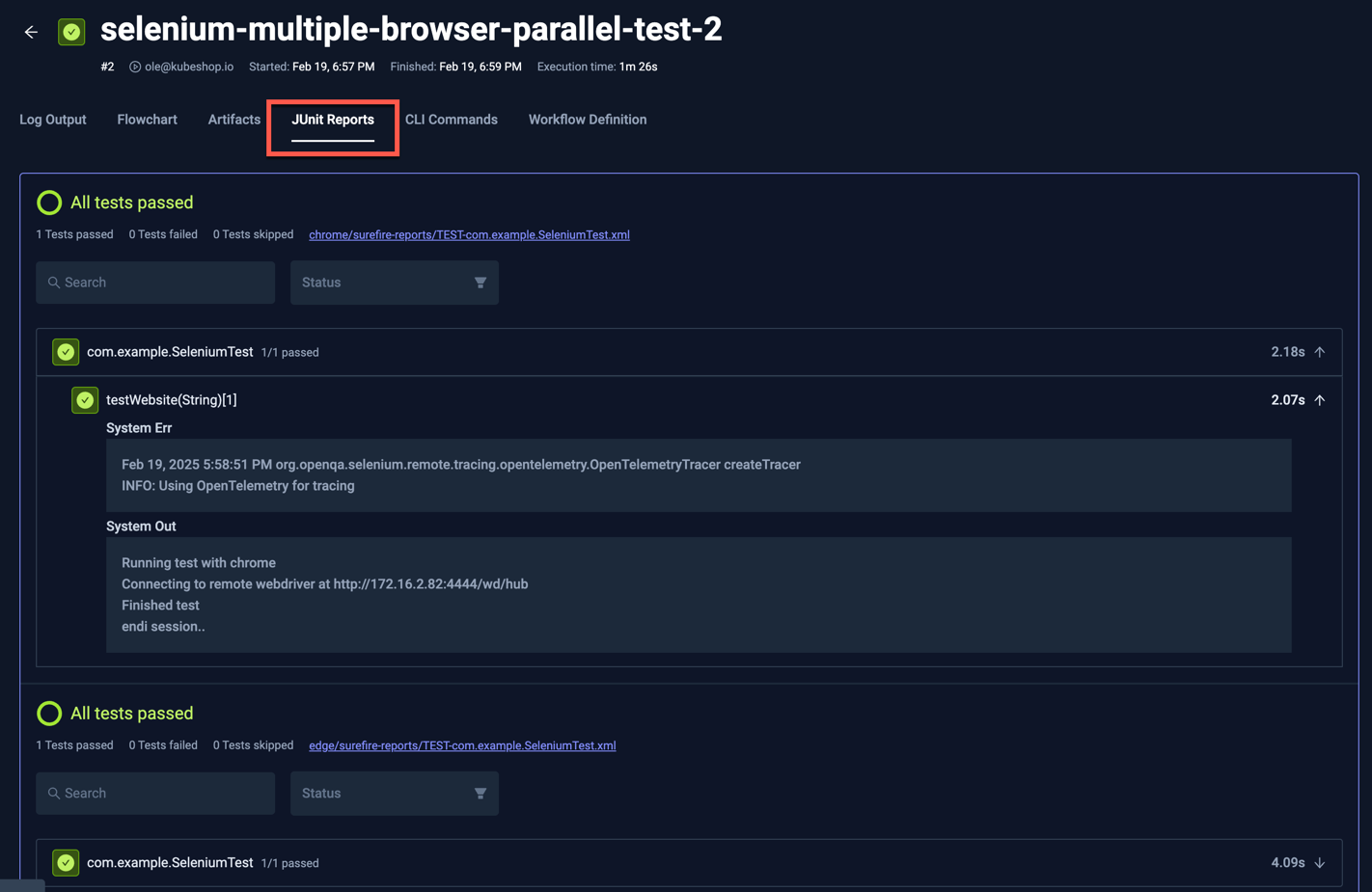The width and height of the screenshot is (1372, 892).
Task: Open the first Status filter dropdown
Action: pos(394,282)
